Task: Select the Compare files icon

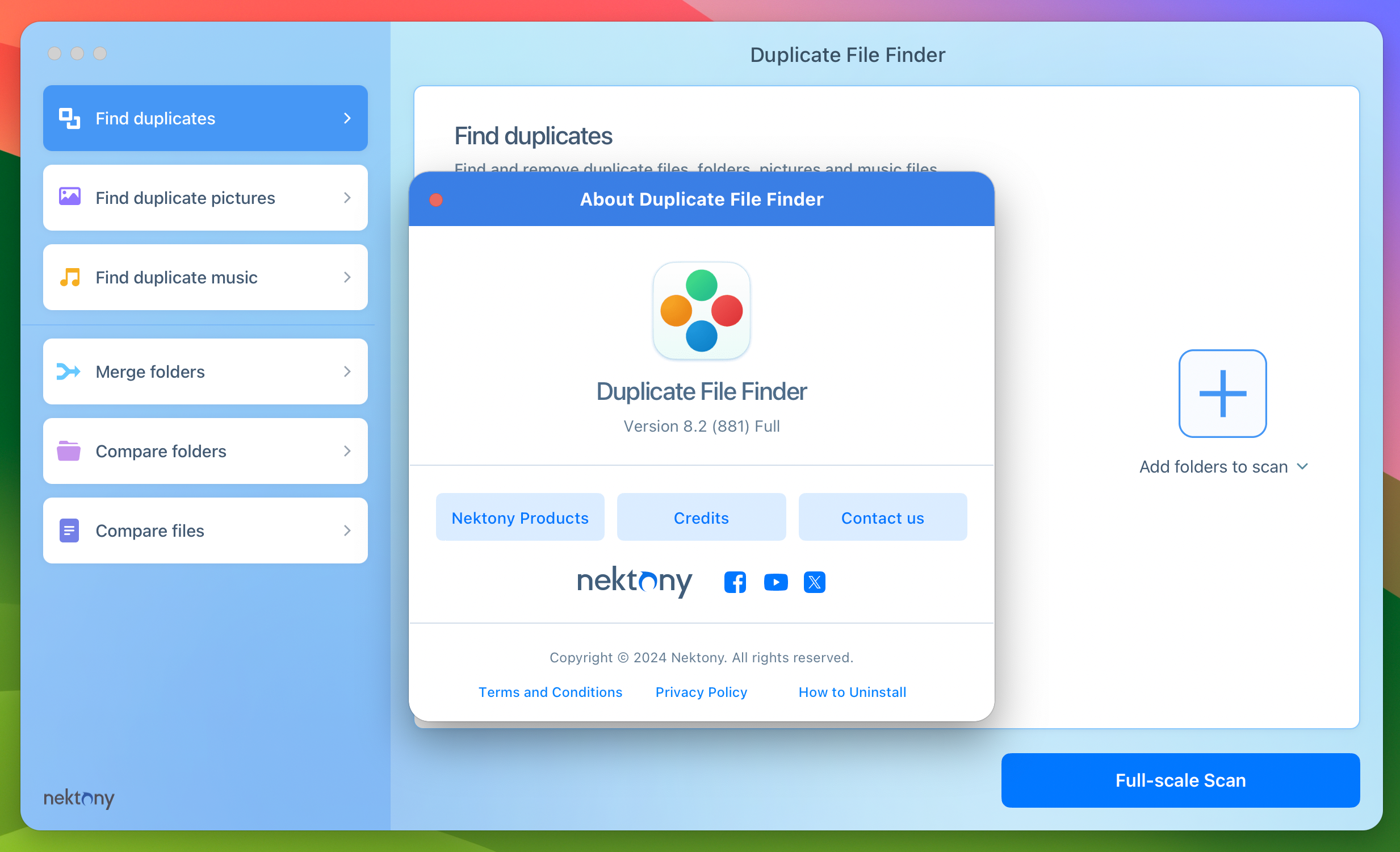Action: pyautogui.click(x=69, y=531)
